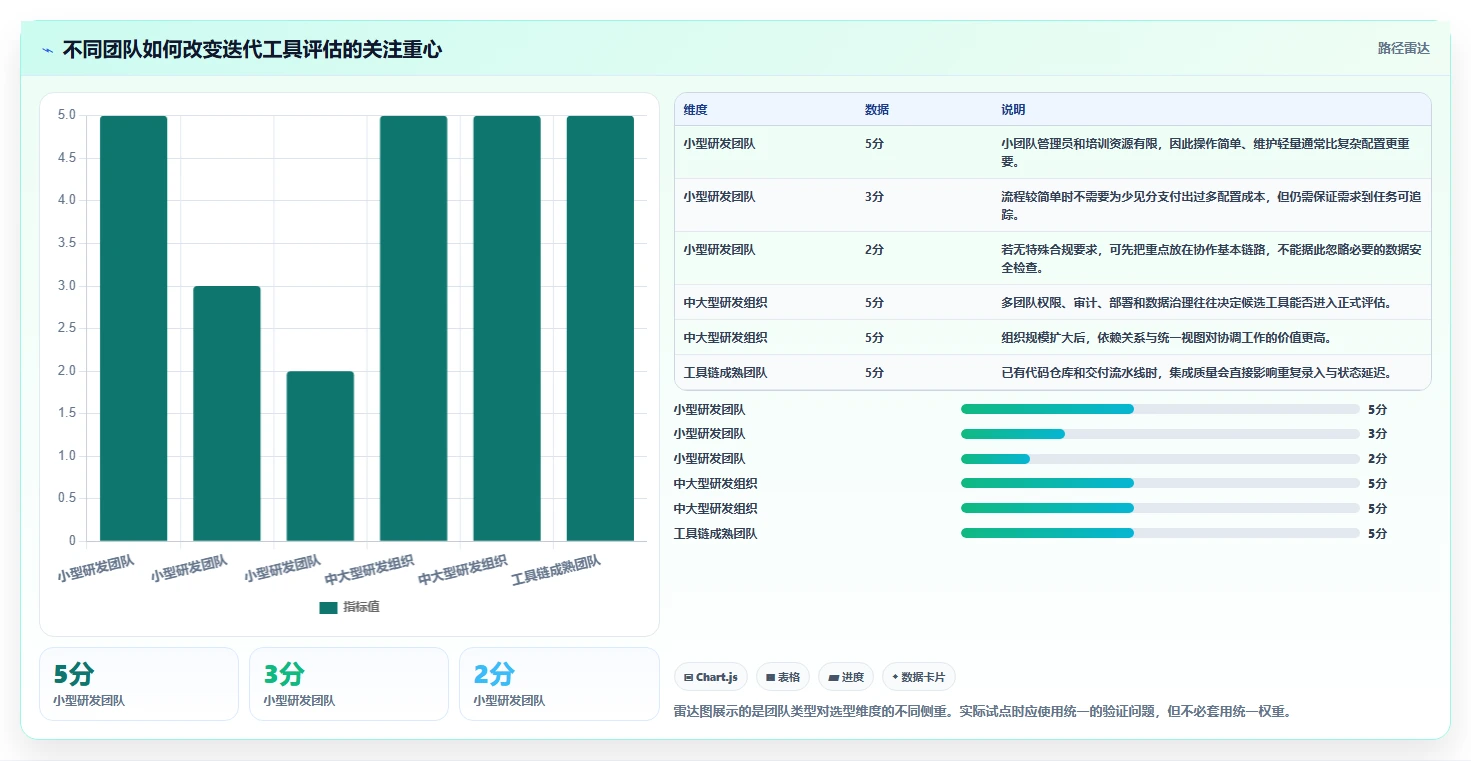1471x761 pixels.
Task: Click the footer note starting 雷达图展示的是
Action: pyautogui.click(x=984, y=712)
